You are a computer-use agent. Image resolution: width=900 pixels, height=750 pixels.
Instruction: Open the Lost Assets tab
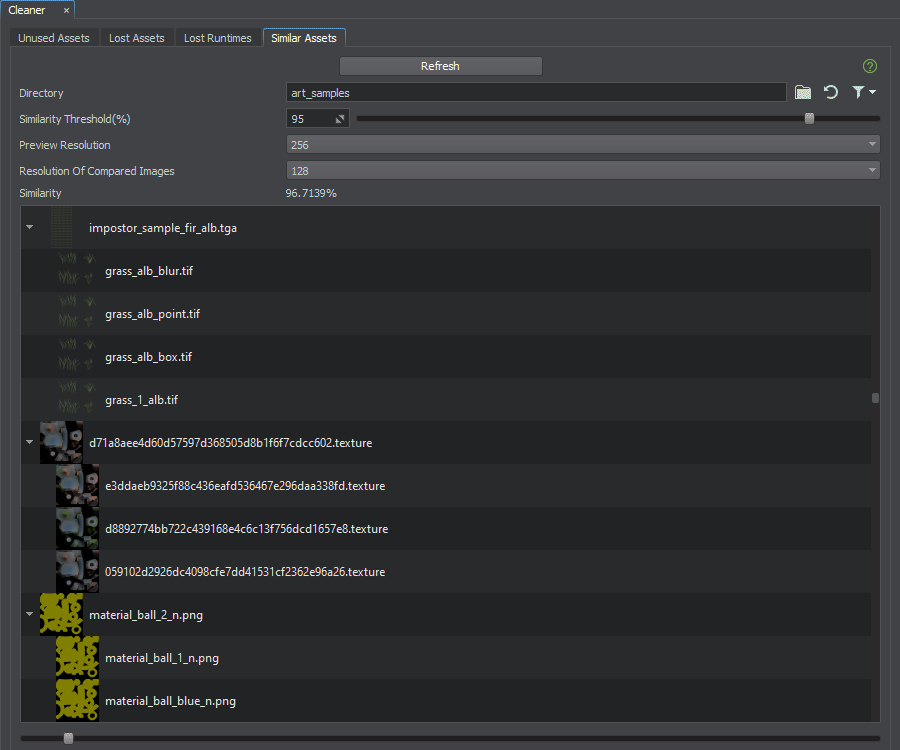tap(136, 38)
